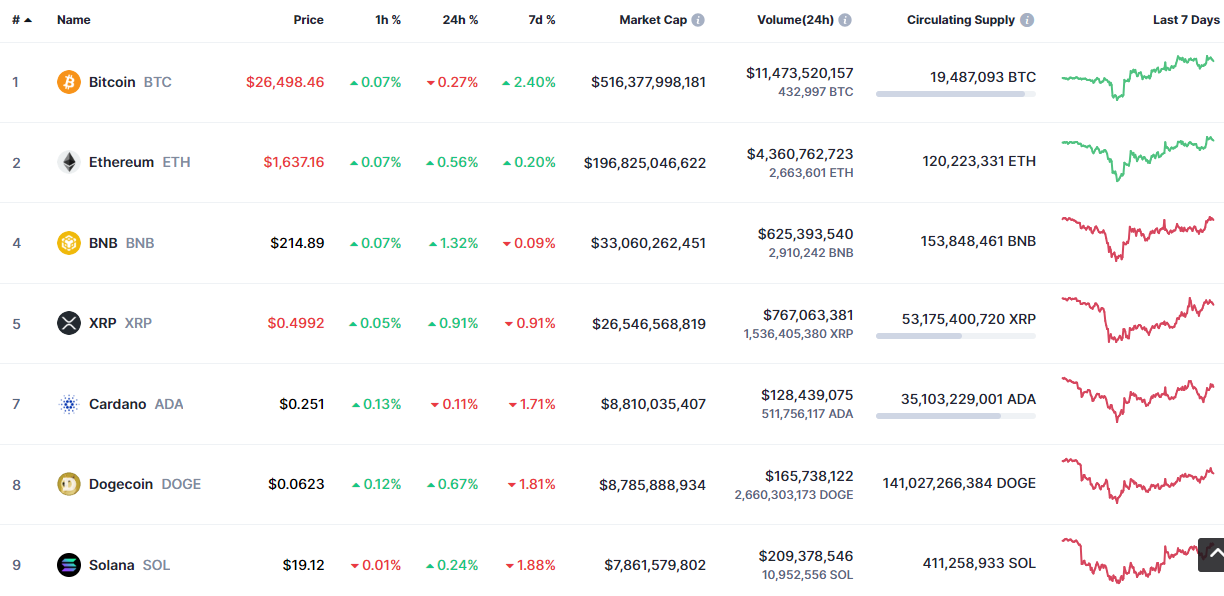Image resolution: width=1224 pixels, height=596 pixels.
Task: Sort table by Price column
Action: tap(308, 20)
